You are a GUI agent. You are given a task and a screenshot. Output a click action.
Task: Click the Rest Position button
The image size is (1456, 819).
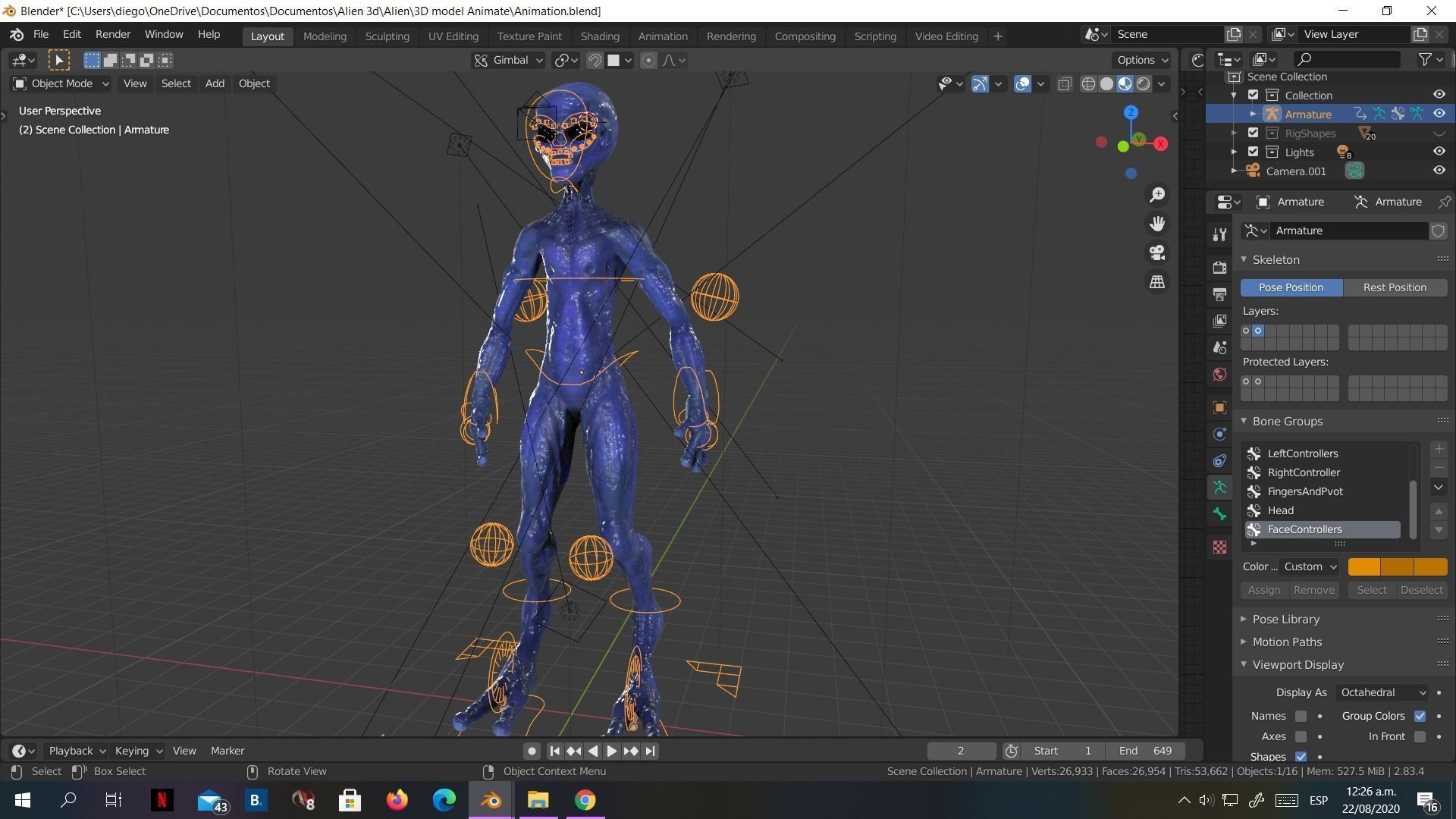click(1394, 287)
